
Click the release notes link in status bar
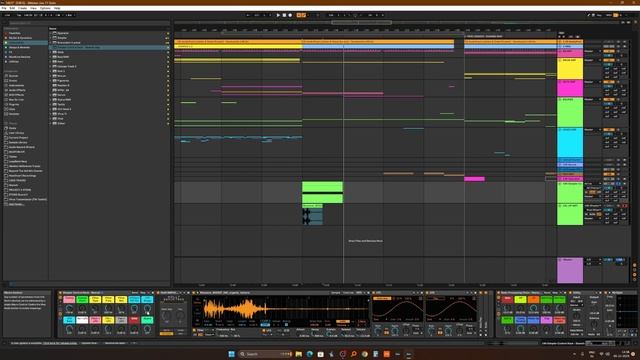(x=60, y=343)
